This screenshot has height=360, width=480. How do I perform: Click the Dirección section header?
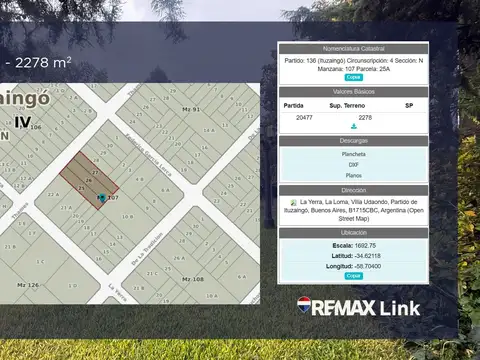(353, 190)
